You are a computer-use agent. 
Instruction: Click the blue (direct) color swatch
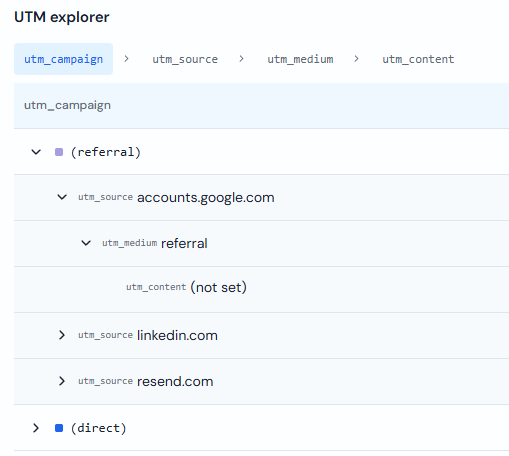coord(59,428)
